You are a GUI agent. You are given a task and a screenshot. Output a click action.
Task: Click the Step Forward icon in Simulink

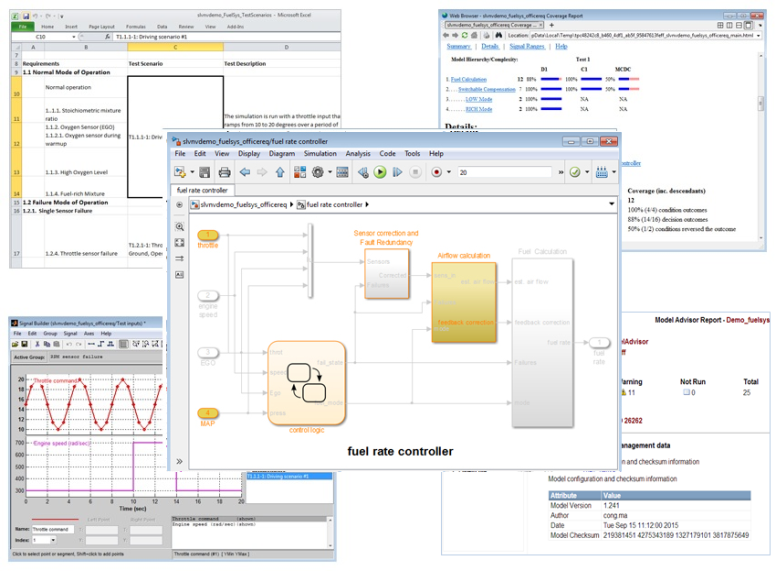[x=397, y=172]
